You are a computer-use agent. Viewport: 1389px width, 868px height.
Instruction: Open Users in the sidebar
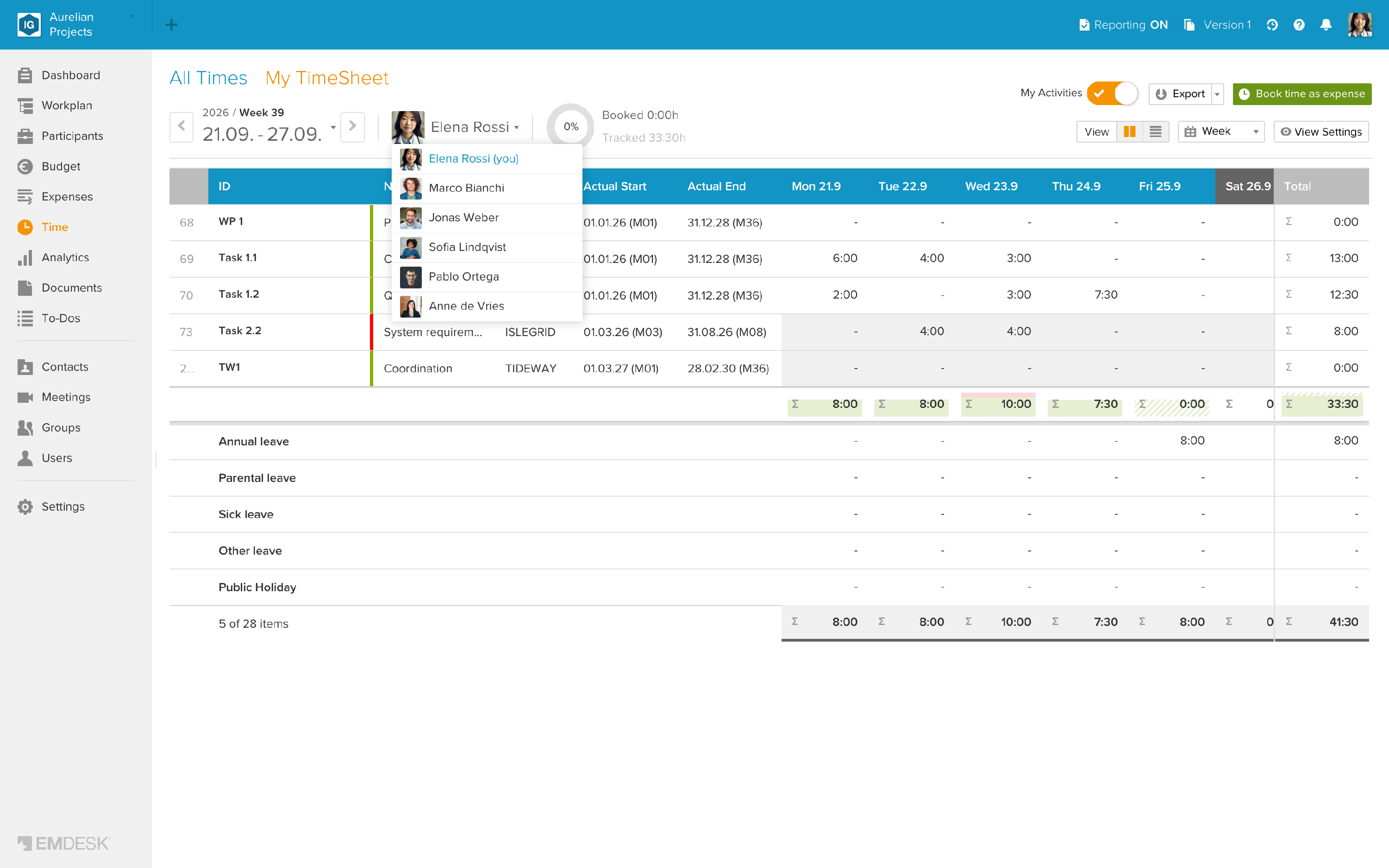(x=45, y=458)
